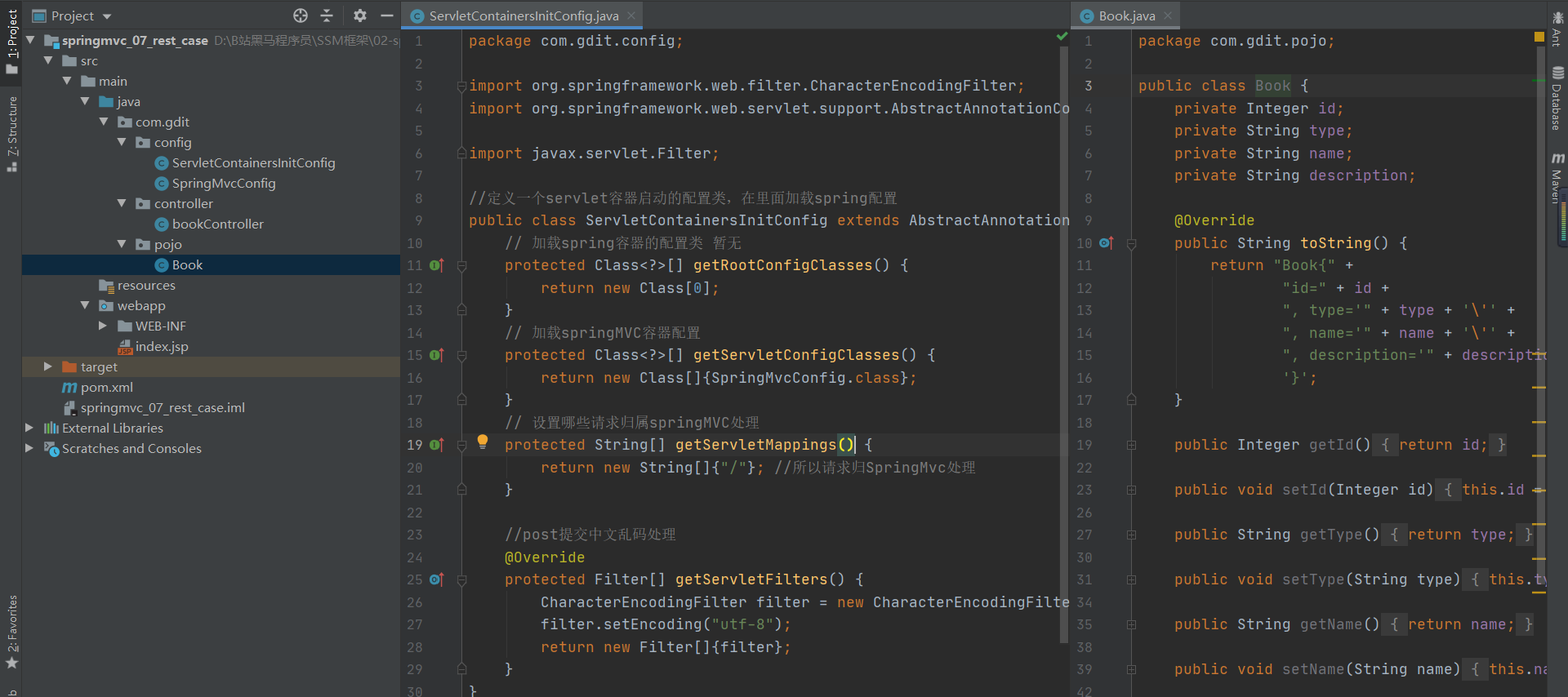Close the Book.java tab

(1168, 16)
